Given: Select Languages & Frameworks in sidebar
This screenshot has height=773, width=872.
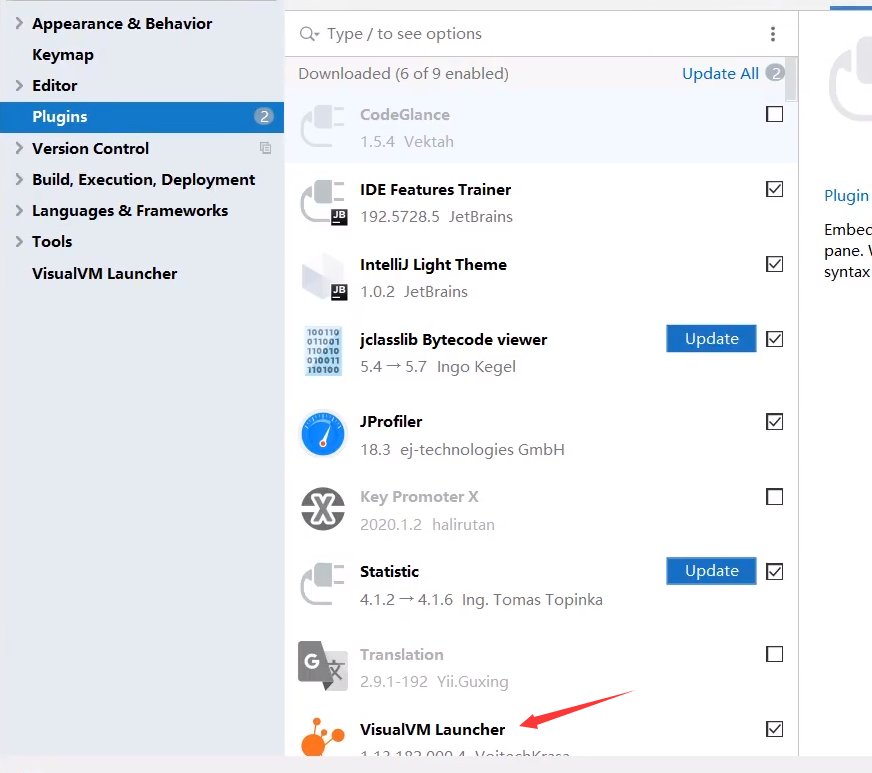Looking at the screenshot, I should click(x=130, y=210).
